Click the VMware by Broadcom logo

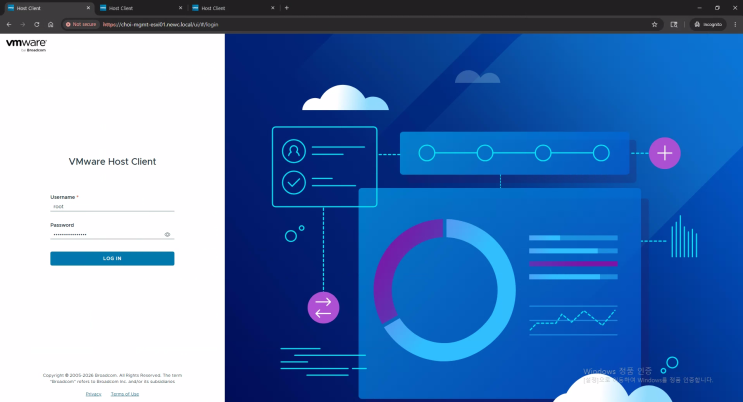click(x=26, y=45)
